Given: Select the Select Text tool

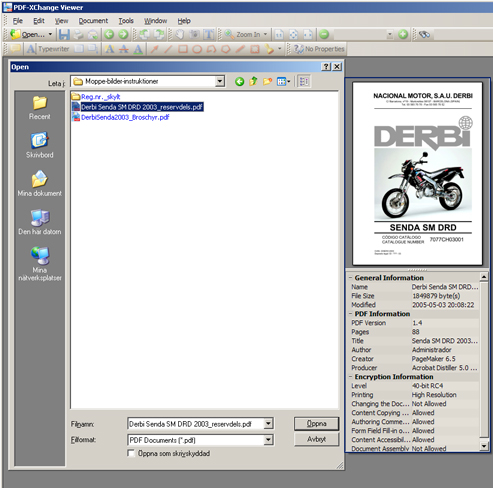Looking at the screenshot, I should coord(209,34).
